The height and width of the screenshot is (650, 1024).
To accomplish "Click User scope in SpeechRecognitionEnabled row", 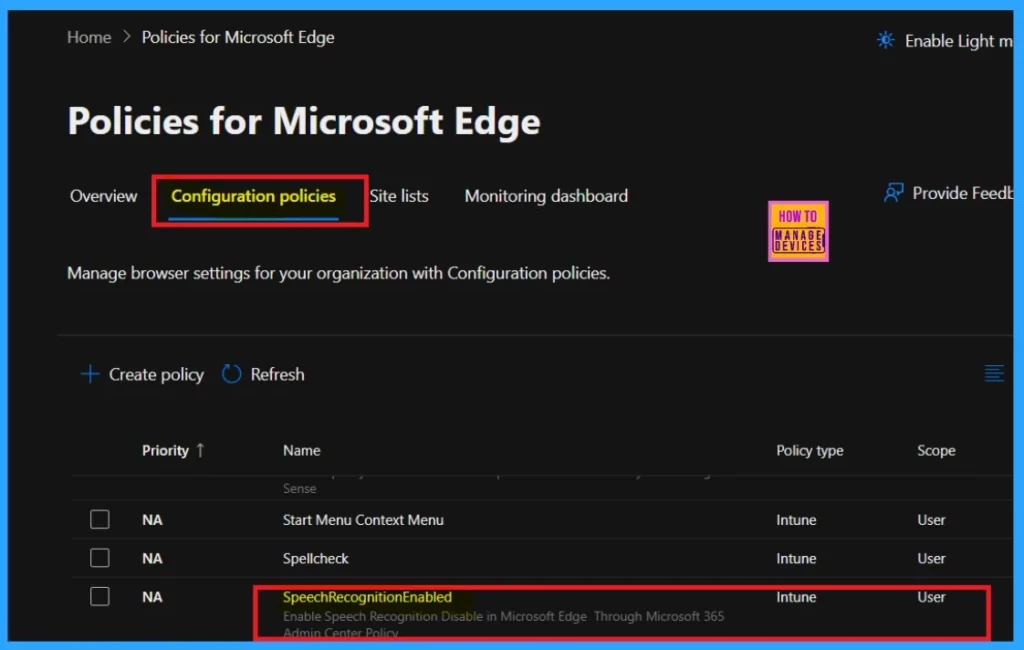I will pyautogui.click(x=931, y=597).
